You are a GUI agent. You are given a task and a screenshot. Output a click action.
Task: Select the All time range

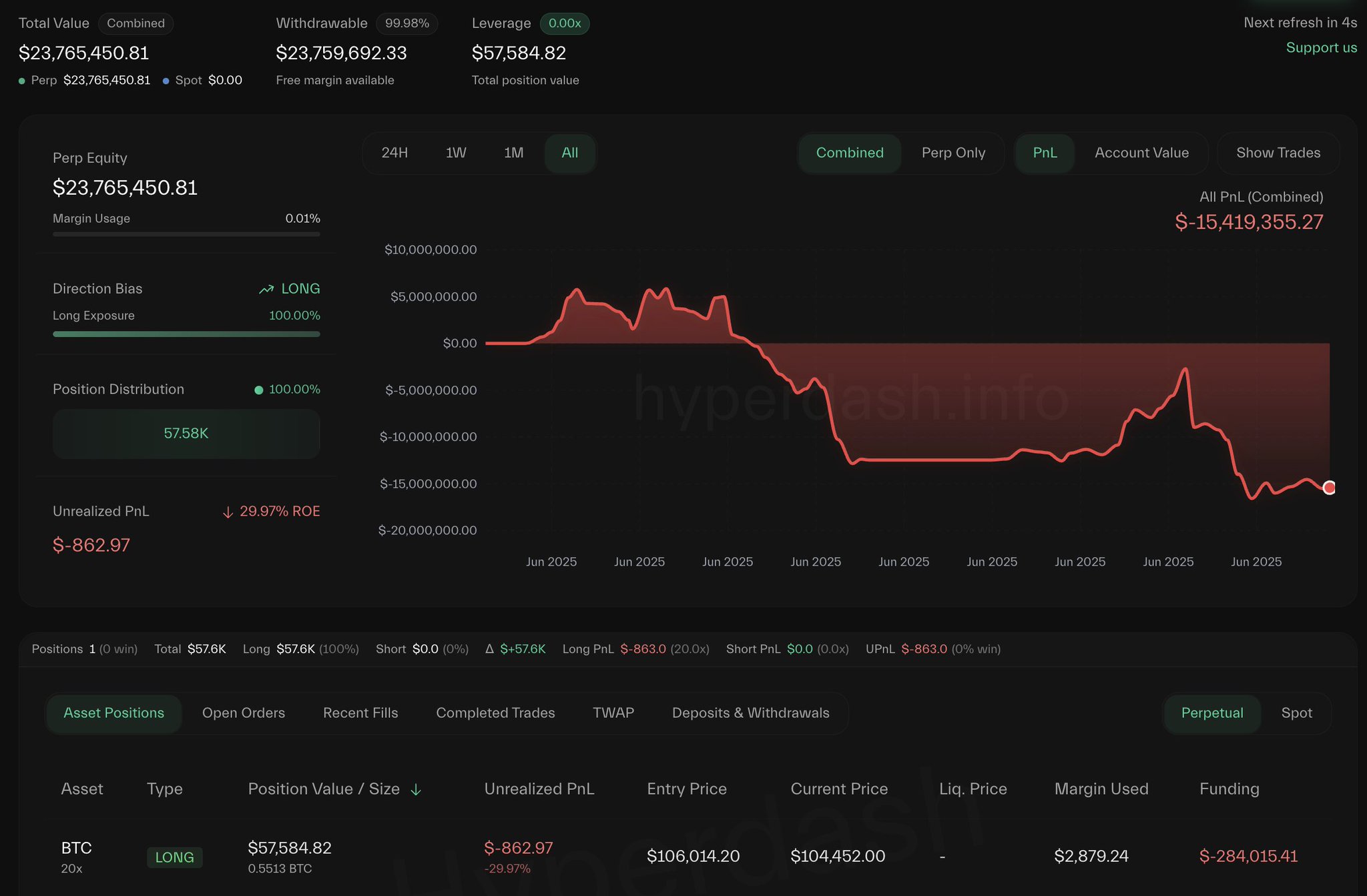(570, 153)
